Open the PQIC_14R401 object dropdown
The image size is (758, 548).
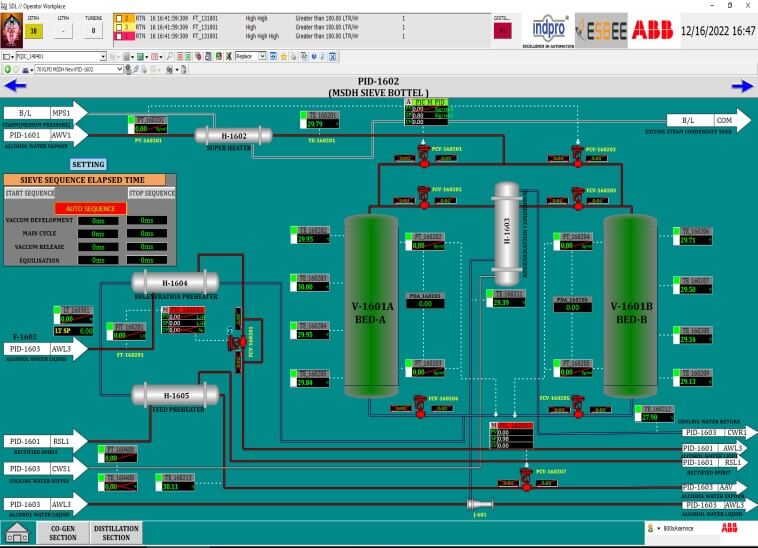click(103, 57)
